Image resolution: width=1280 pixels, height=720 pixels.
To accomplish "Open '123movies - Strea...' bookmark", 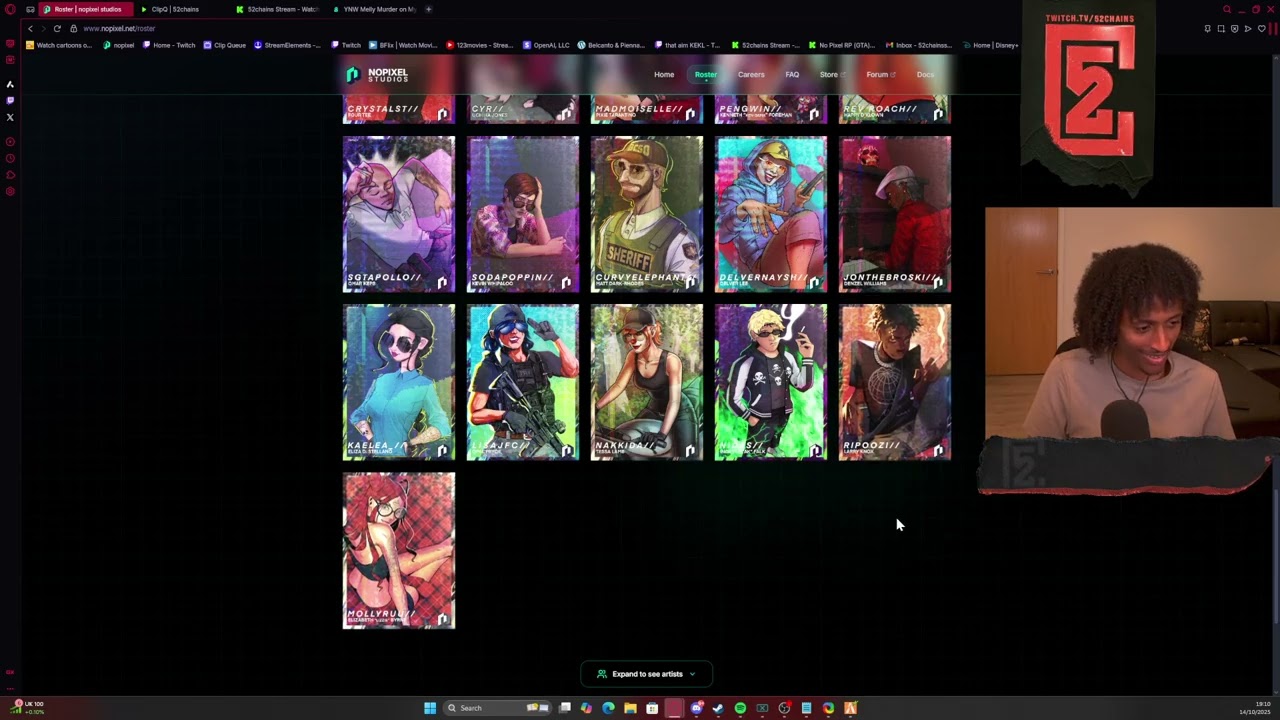I will coord(479,45).
